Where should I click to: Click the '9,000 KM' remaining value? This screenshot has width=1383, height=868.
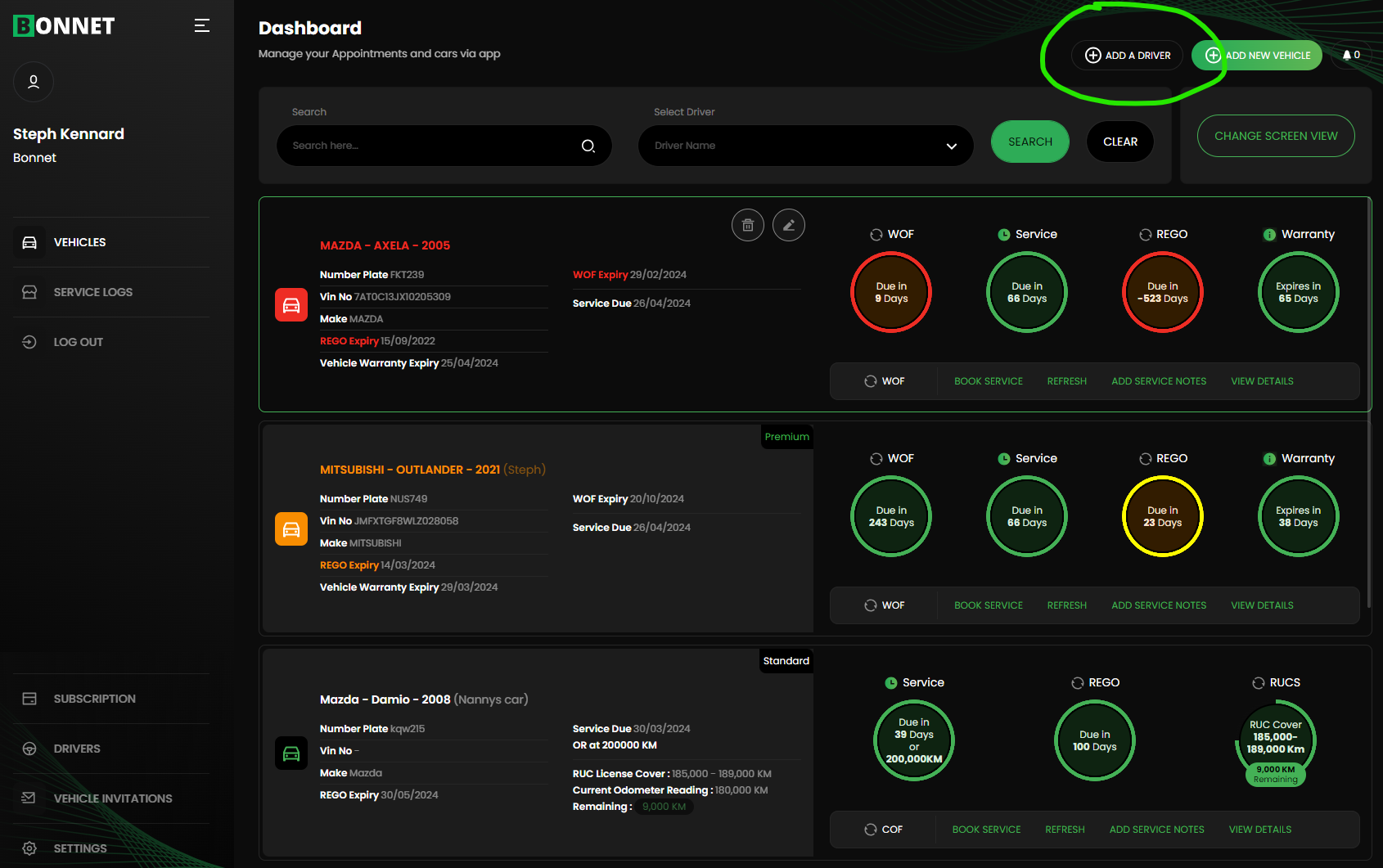pos(664,807)
